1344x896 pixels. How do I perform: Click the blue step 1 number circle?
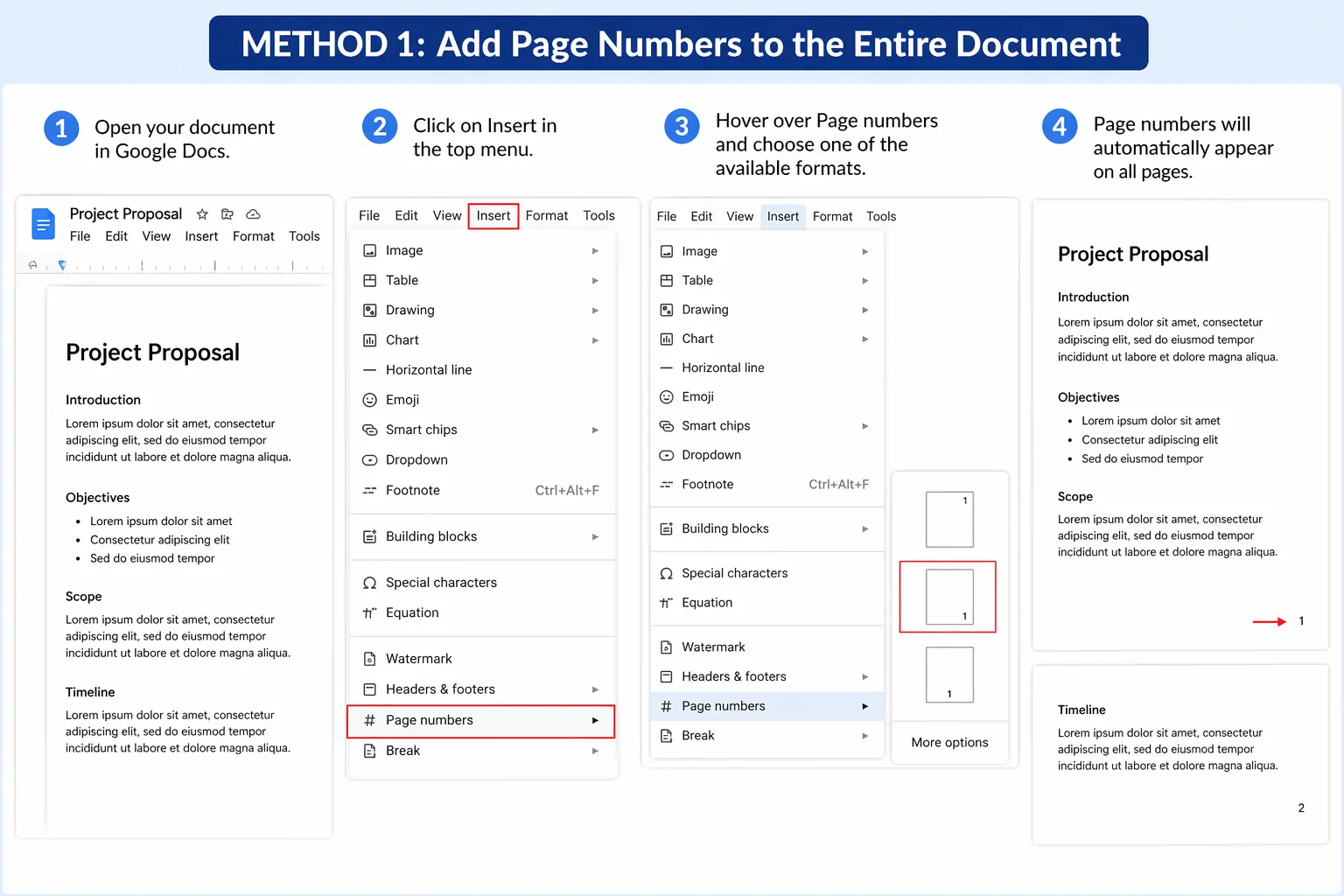(61, 129)
